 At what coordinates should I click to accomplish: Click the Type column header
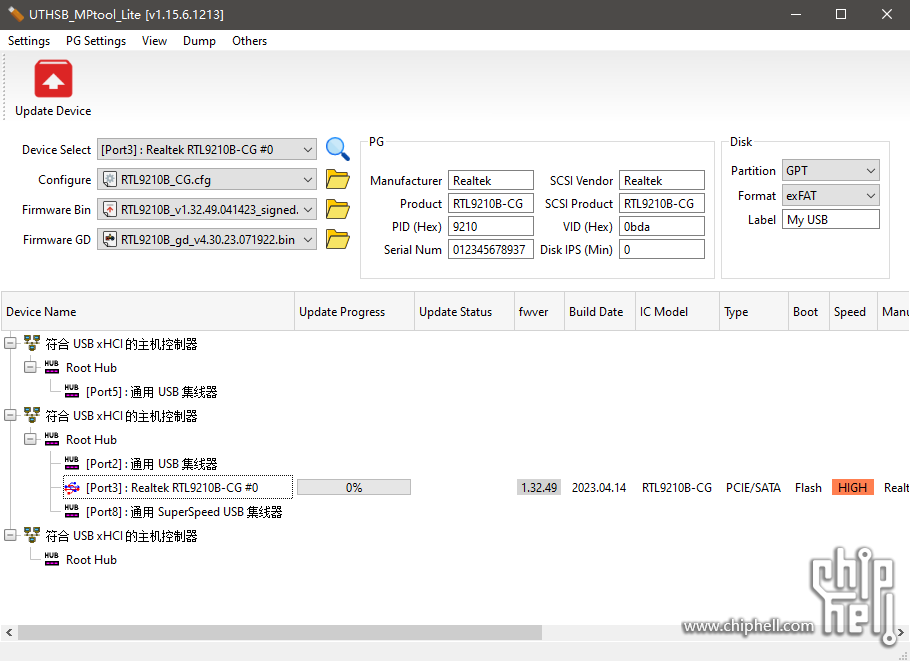tap(754, 312)
